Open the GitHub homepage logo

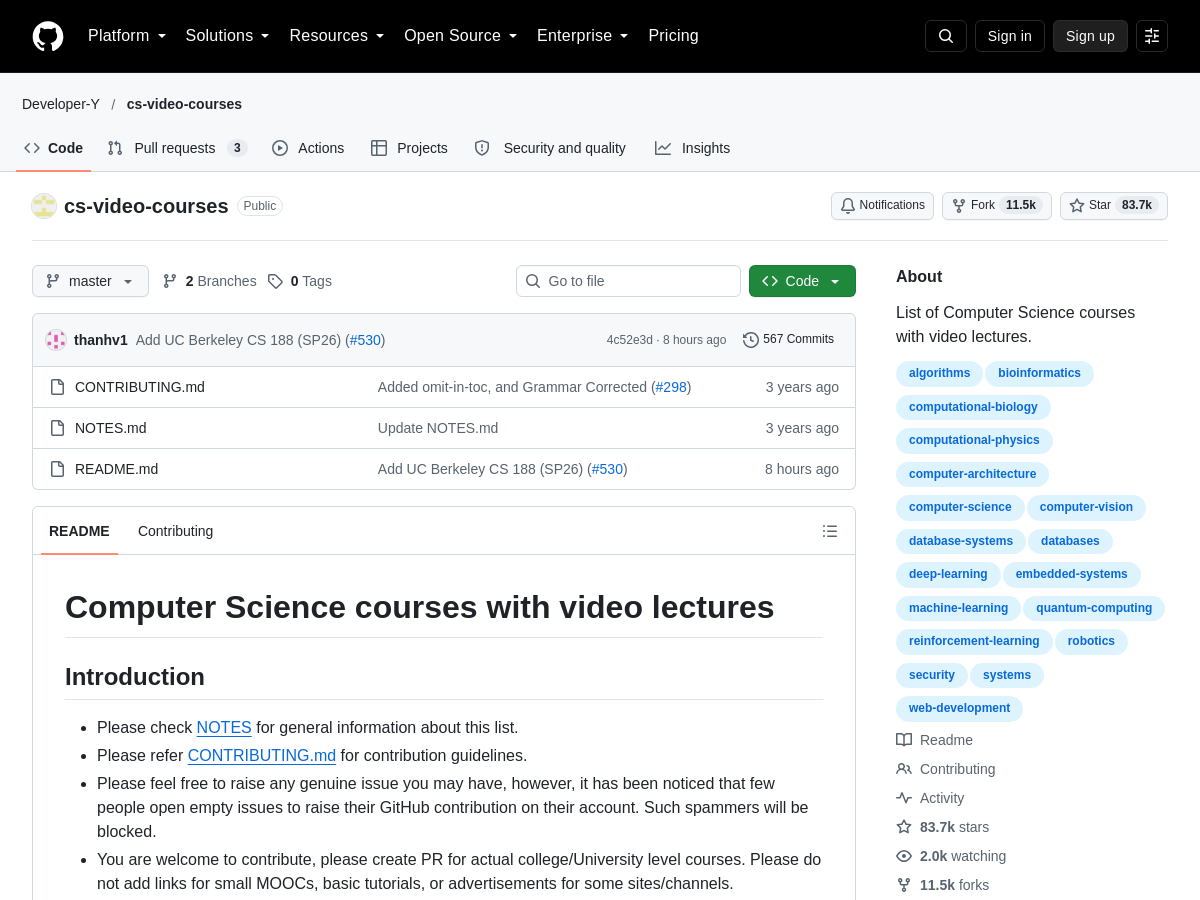tap(48, 36)
